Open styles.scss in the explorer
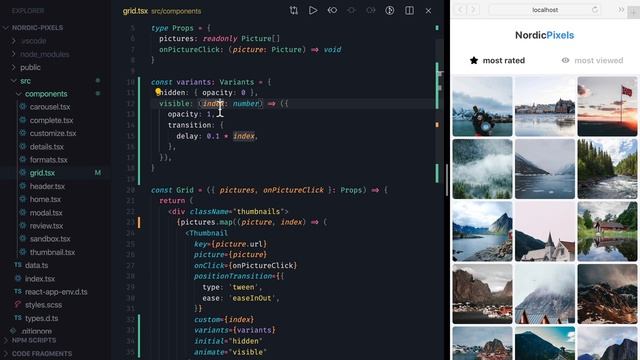The width and height of the screenshot is (640, 360). click(x=43, y=305)
